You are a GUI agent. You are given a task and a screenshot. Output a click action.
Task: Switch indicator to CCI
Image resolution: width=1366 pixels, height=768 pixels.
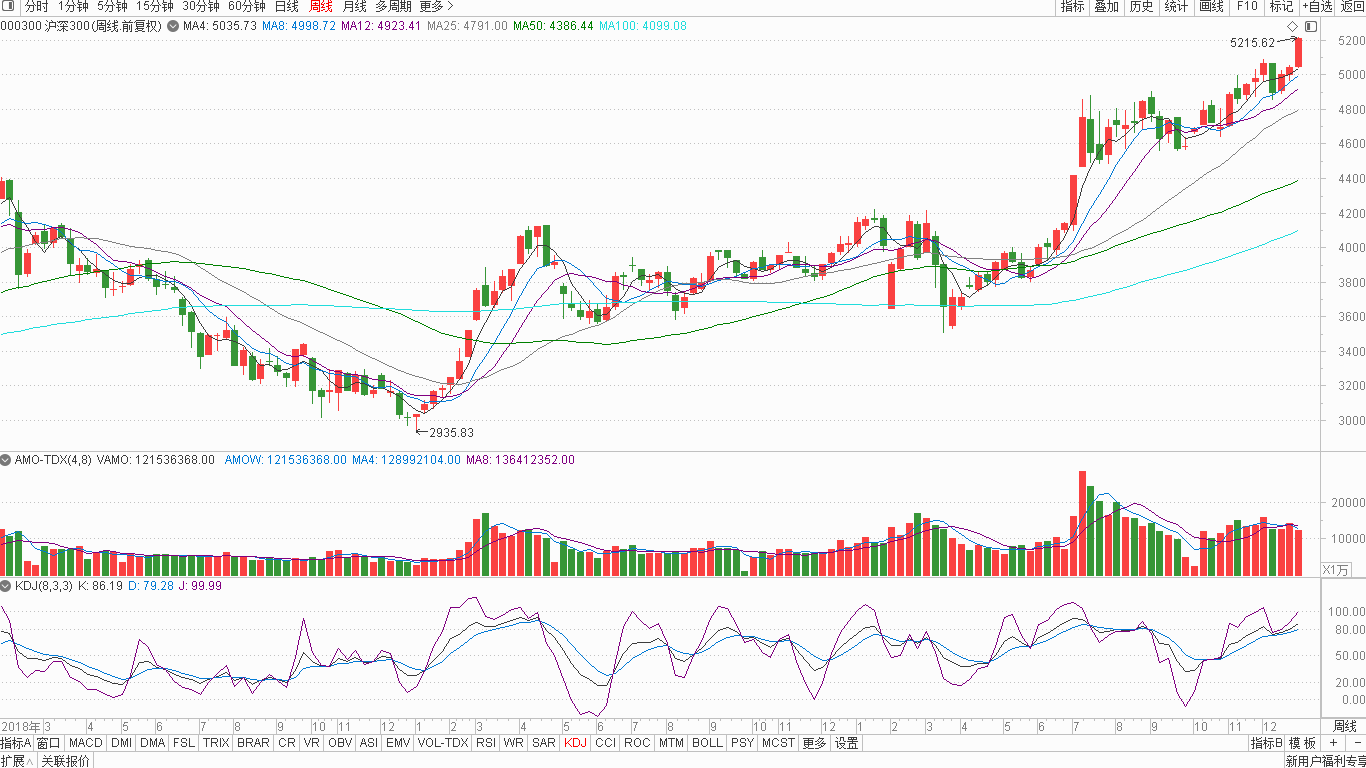tap(606, 743)
